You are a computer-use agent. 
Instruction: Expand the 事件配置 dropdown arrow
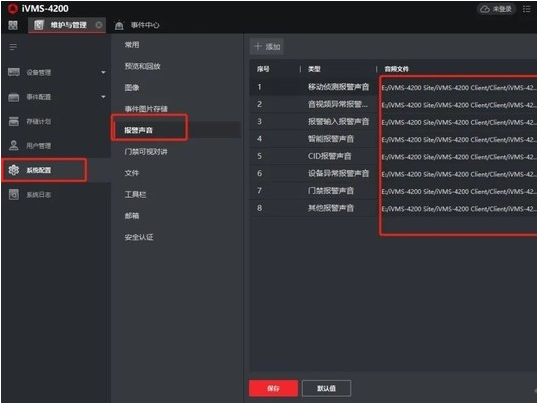click(103, 97)
